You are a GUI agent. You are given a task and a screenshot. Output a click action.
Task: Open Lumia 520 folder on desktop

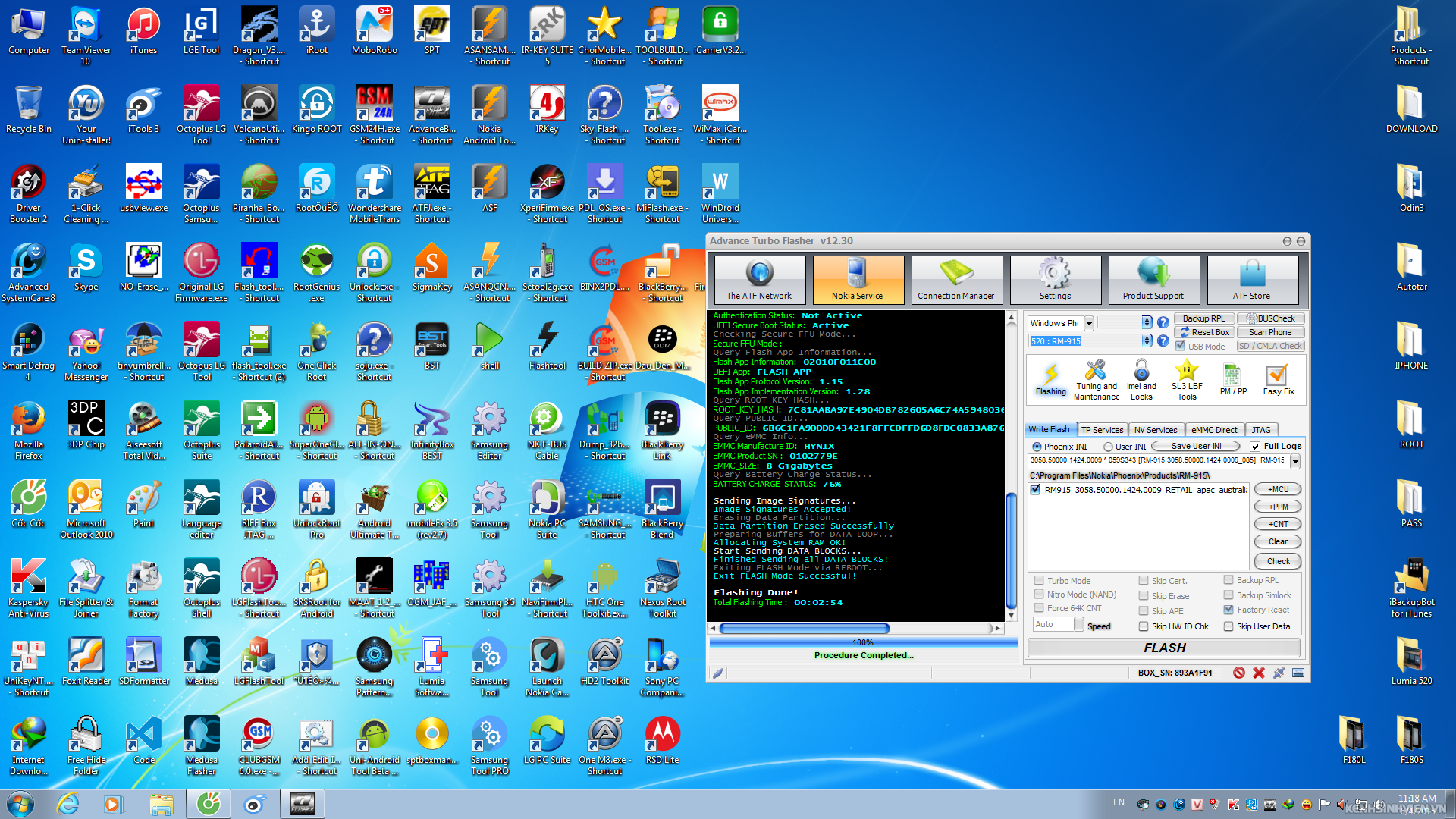(x=1411, y=661)
